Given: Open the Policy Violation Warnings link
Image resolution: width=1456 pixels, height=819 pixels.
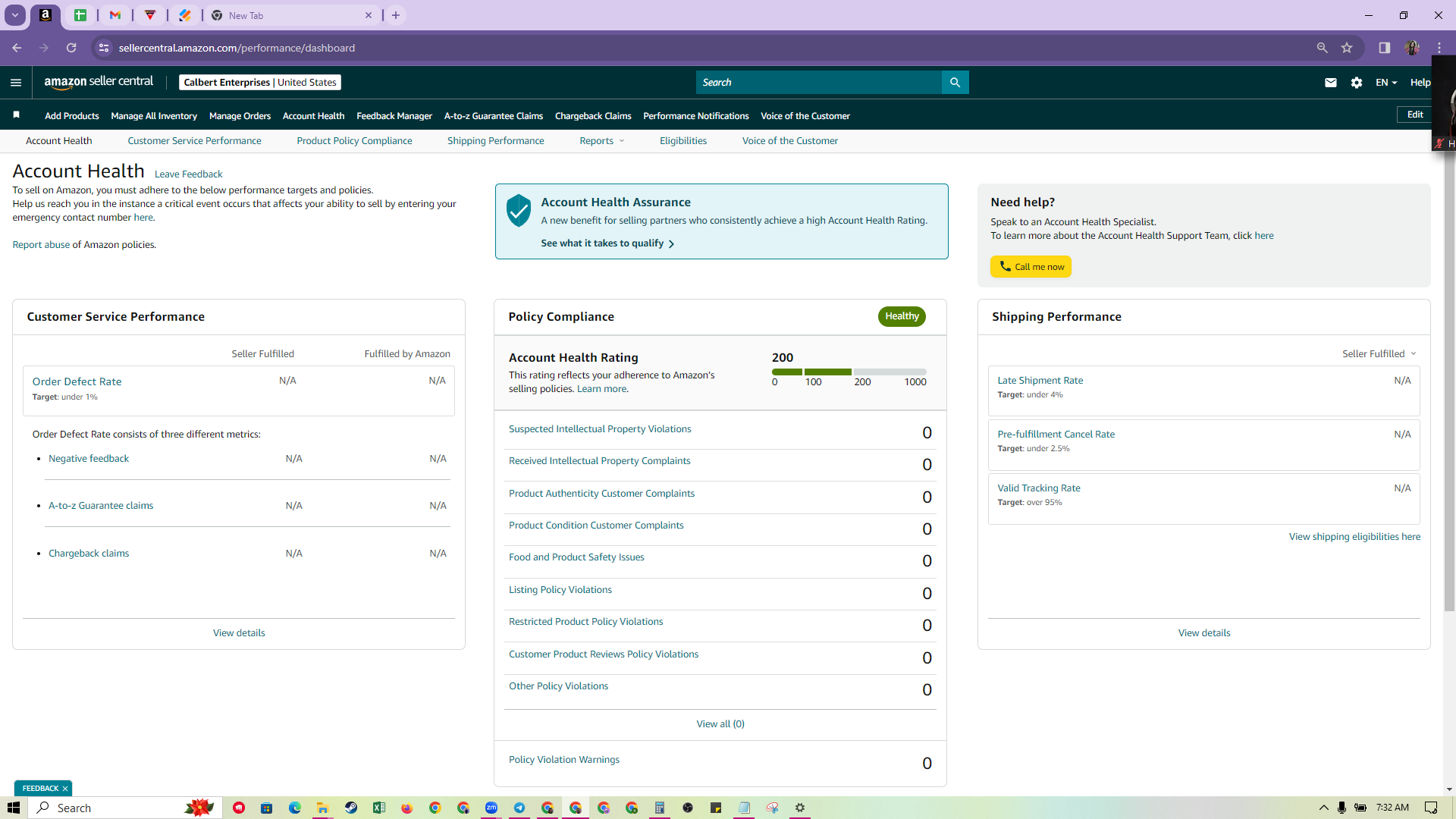Looking at the screenshot, I should pos(564,760).
